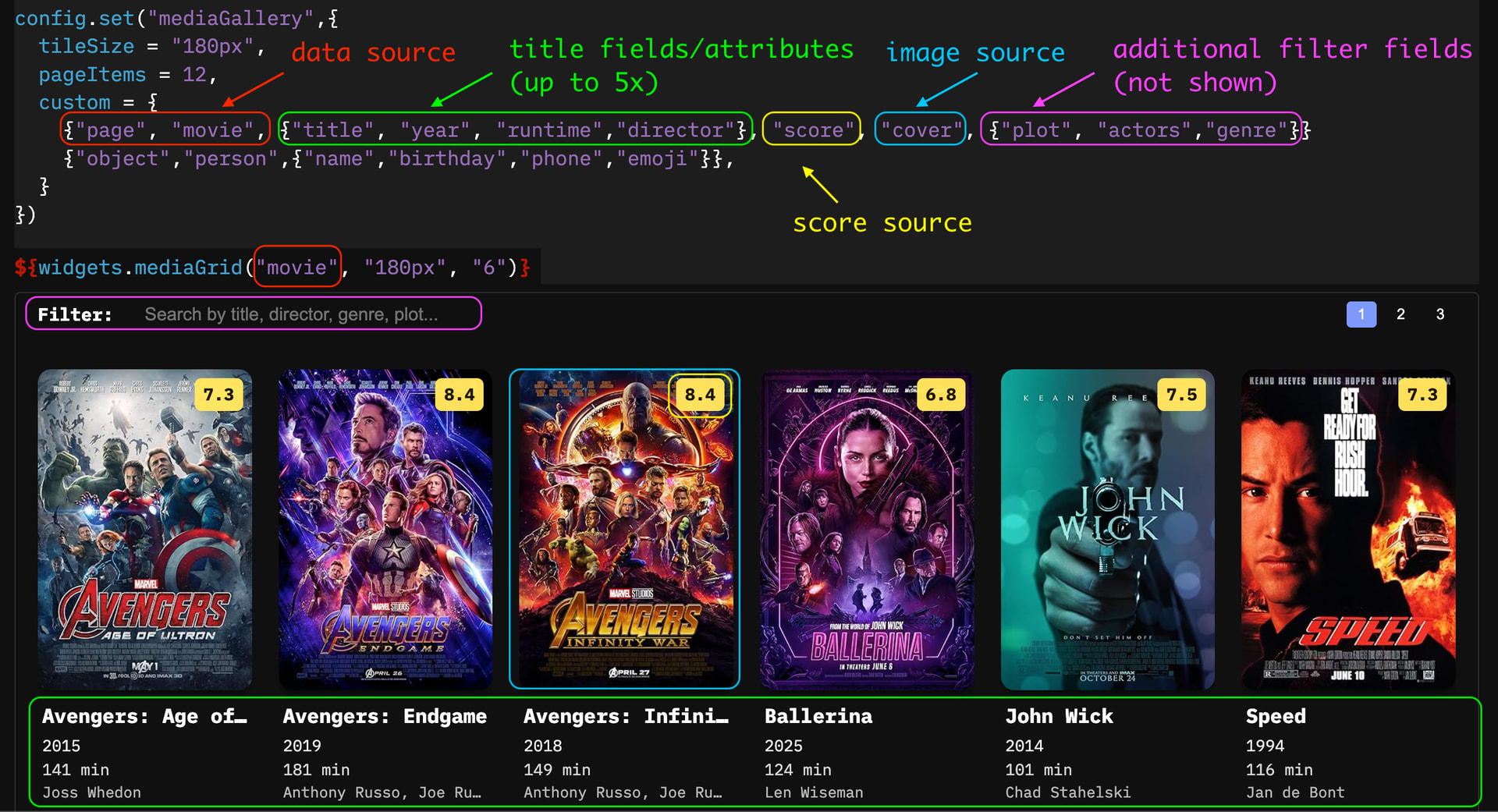The height and width of the screenshot is (812, 1498).
Task: Go to page 3 of the gallery
Action: click(x=1440, y=314)
